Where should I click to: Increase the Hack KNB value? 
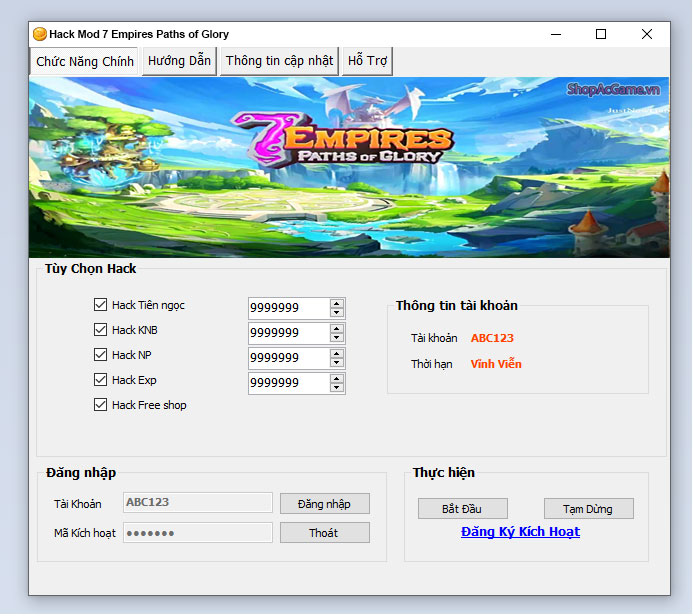[337, 329]
